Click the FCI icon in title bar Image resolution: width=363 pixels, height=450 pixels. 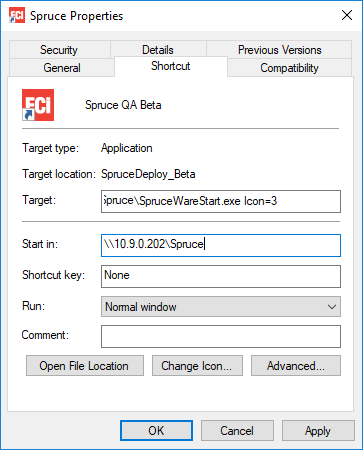coord(17,15)
